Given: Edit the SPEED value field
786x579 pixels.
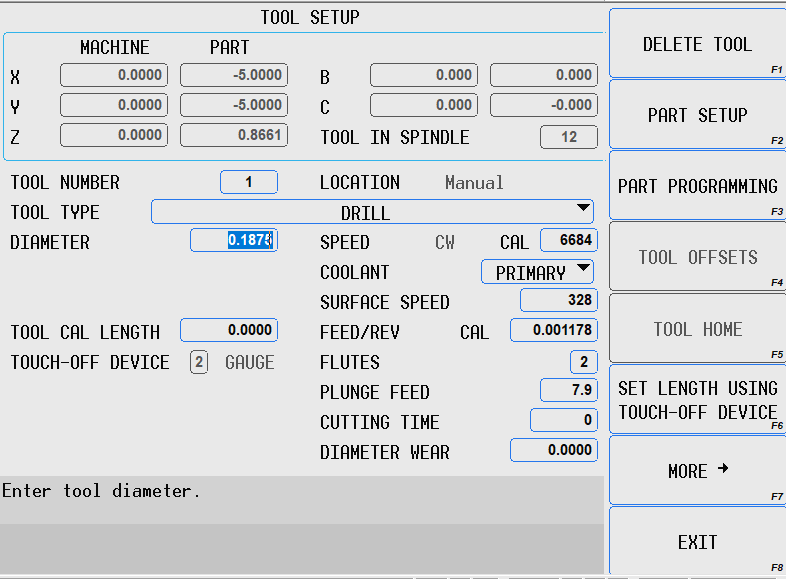Looking at the screenshot, I should 568,241.
